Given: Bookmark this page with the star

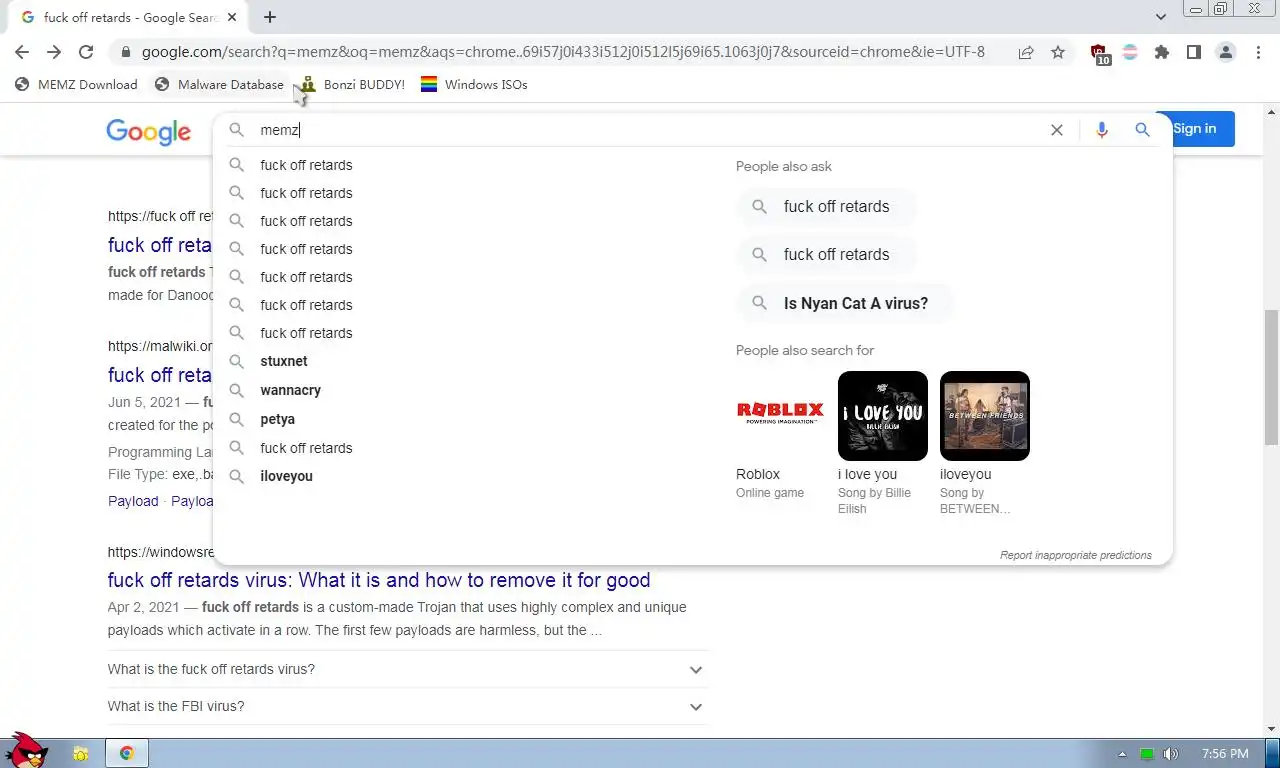Looking at the screenshot, I should tap(1058, 52).
